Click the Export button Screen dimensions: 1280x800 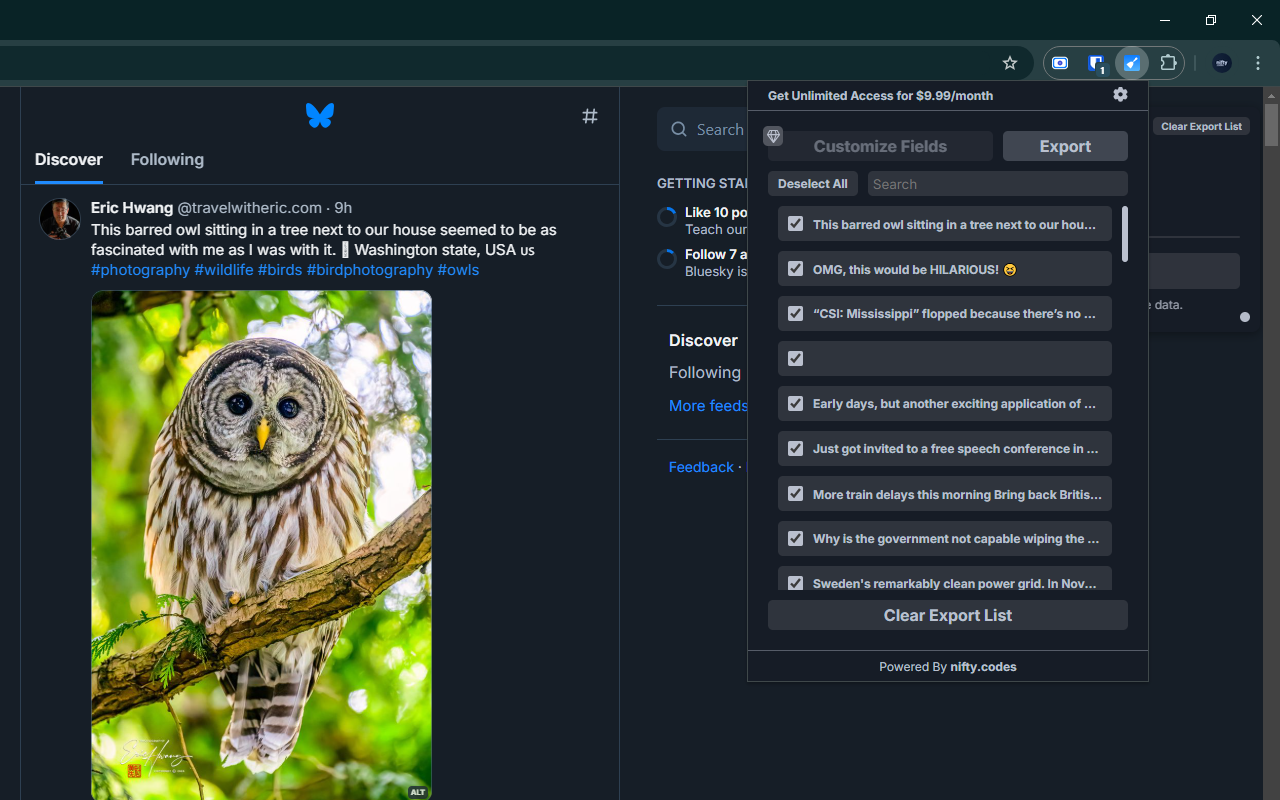point(1065,146)
